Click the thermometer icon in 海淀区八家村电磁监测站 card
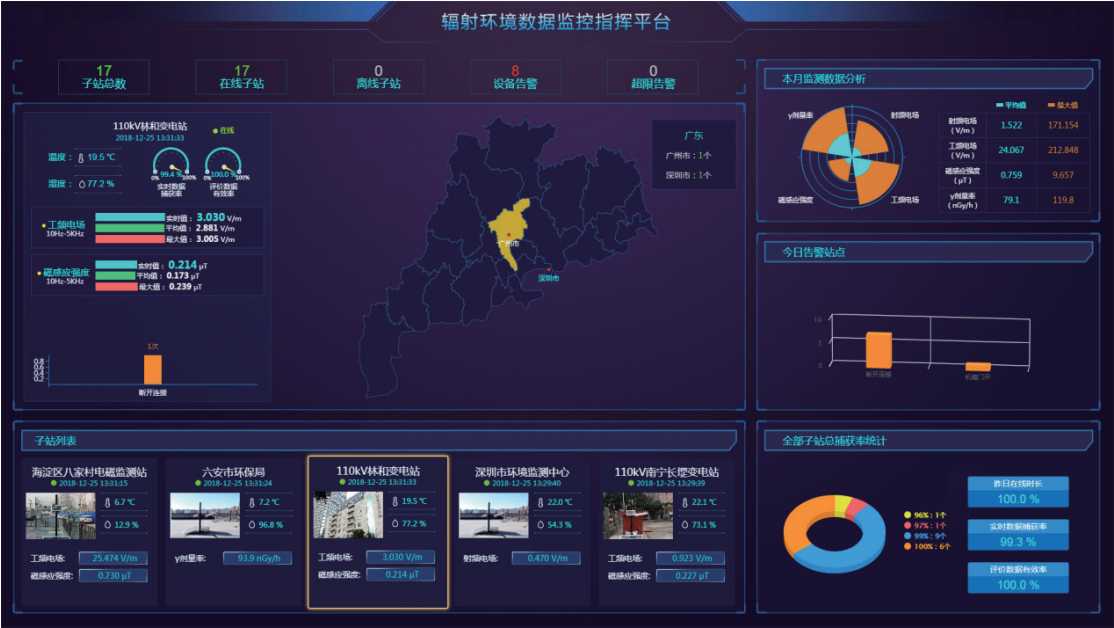The image size is (1114, 628). pyautogui.click(x=109, y=502)
